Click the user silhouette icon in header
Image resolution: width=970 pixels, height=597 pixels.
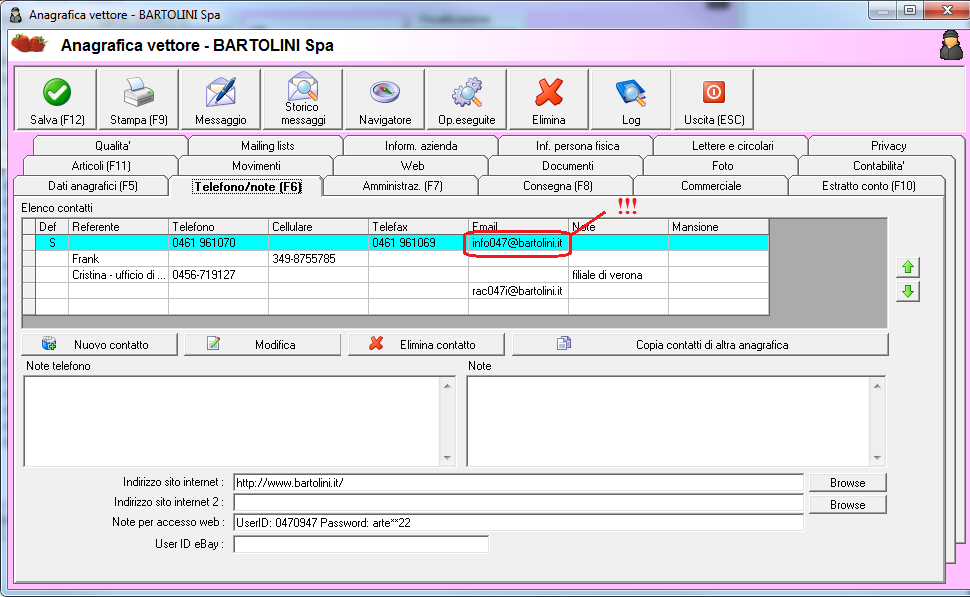point(951,45)
